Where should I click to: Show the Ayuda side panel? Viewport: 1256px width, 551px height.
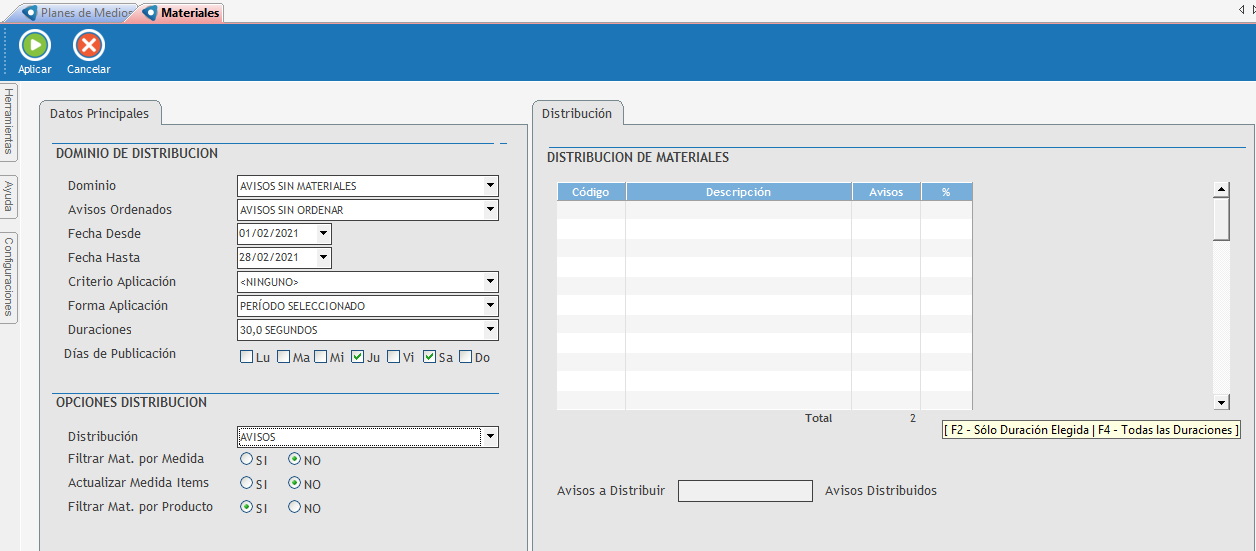coord(8,196)
